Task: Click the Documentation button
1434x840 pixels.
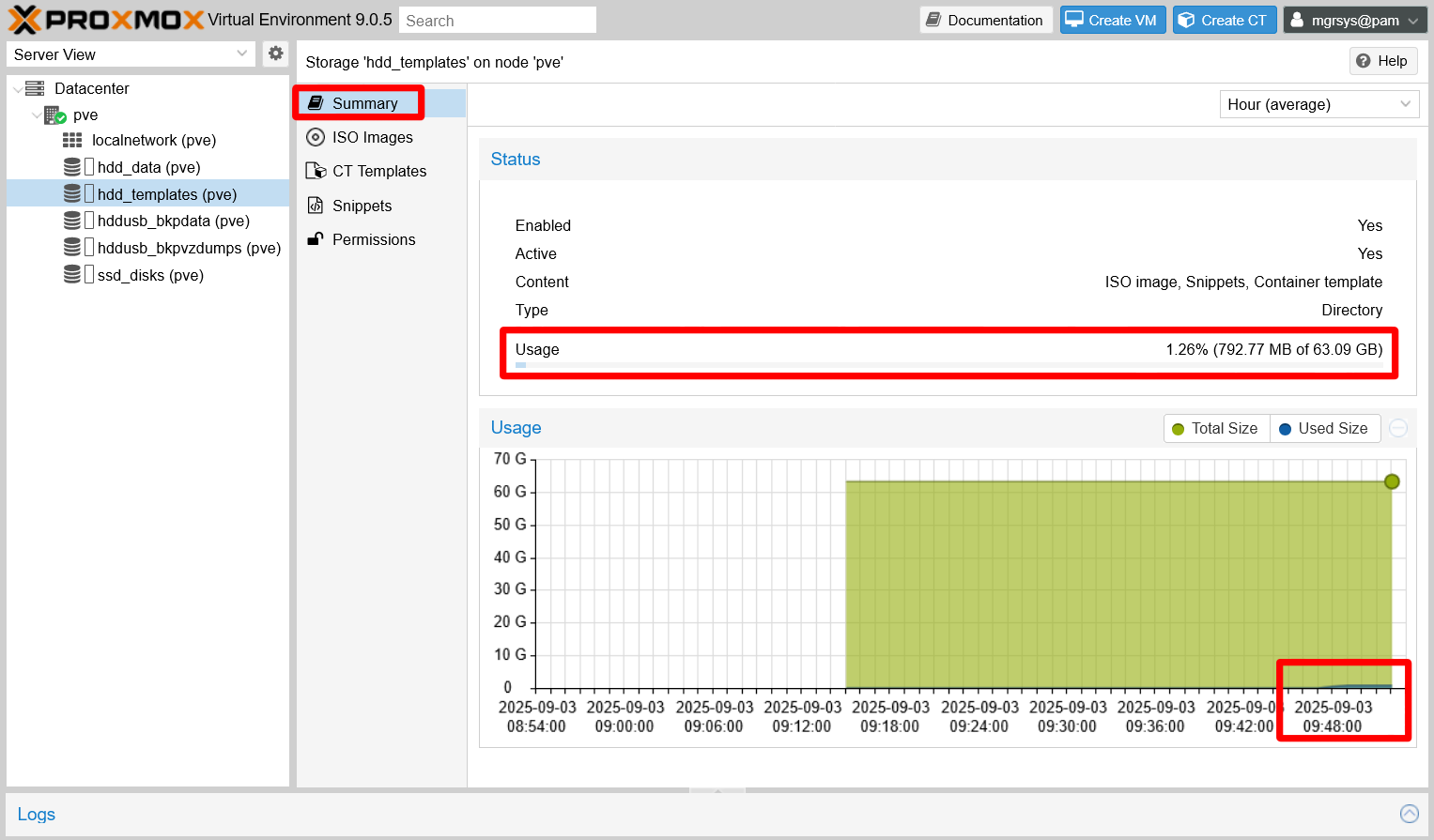Action: click(x=985, y=19)
